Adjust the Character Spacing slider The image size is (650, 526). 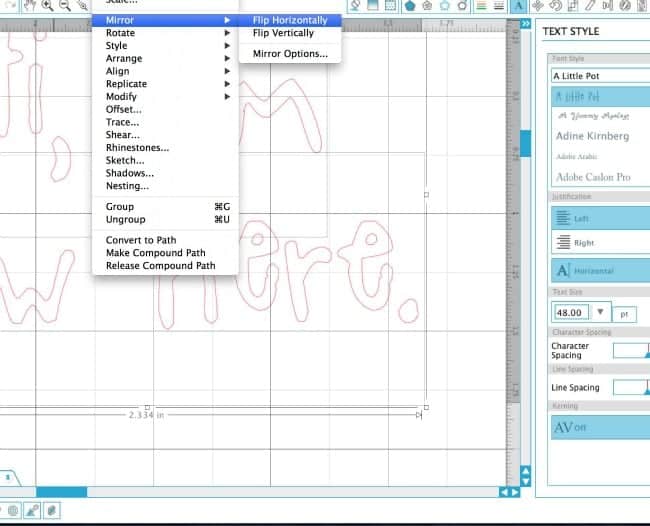click(631, 351)
